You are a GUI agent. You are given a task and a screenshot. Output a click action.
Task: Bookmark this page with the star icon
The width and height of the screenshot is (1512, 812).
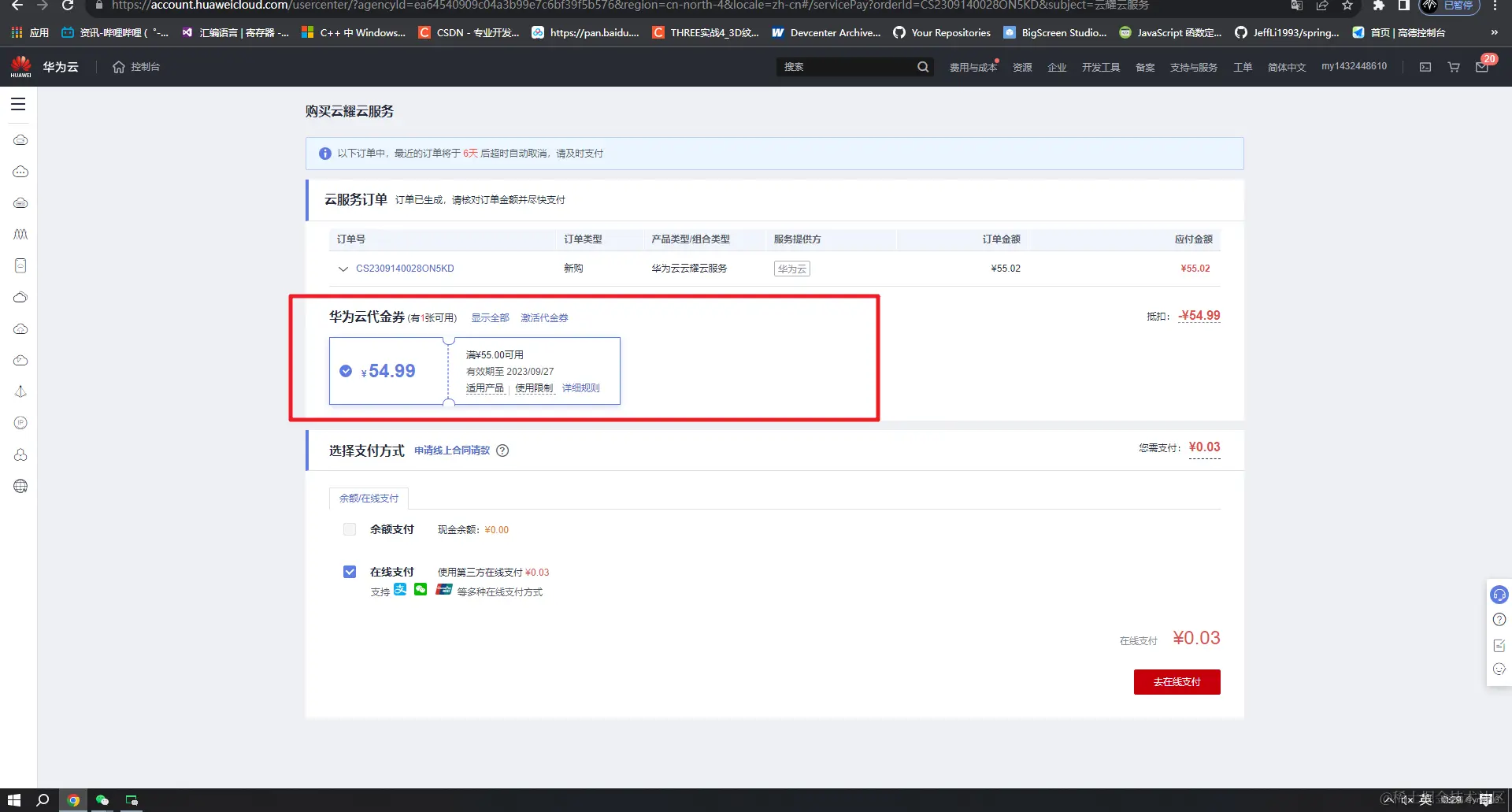1347,6
